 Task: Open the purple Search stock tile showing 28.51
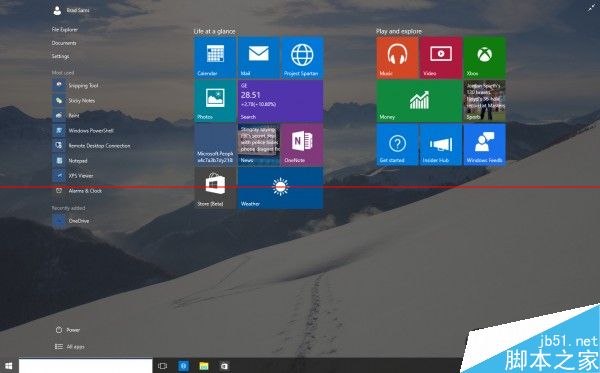(x=280, y=101)
